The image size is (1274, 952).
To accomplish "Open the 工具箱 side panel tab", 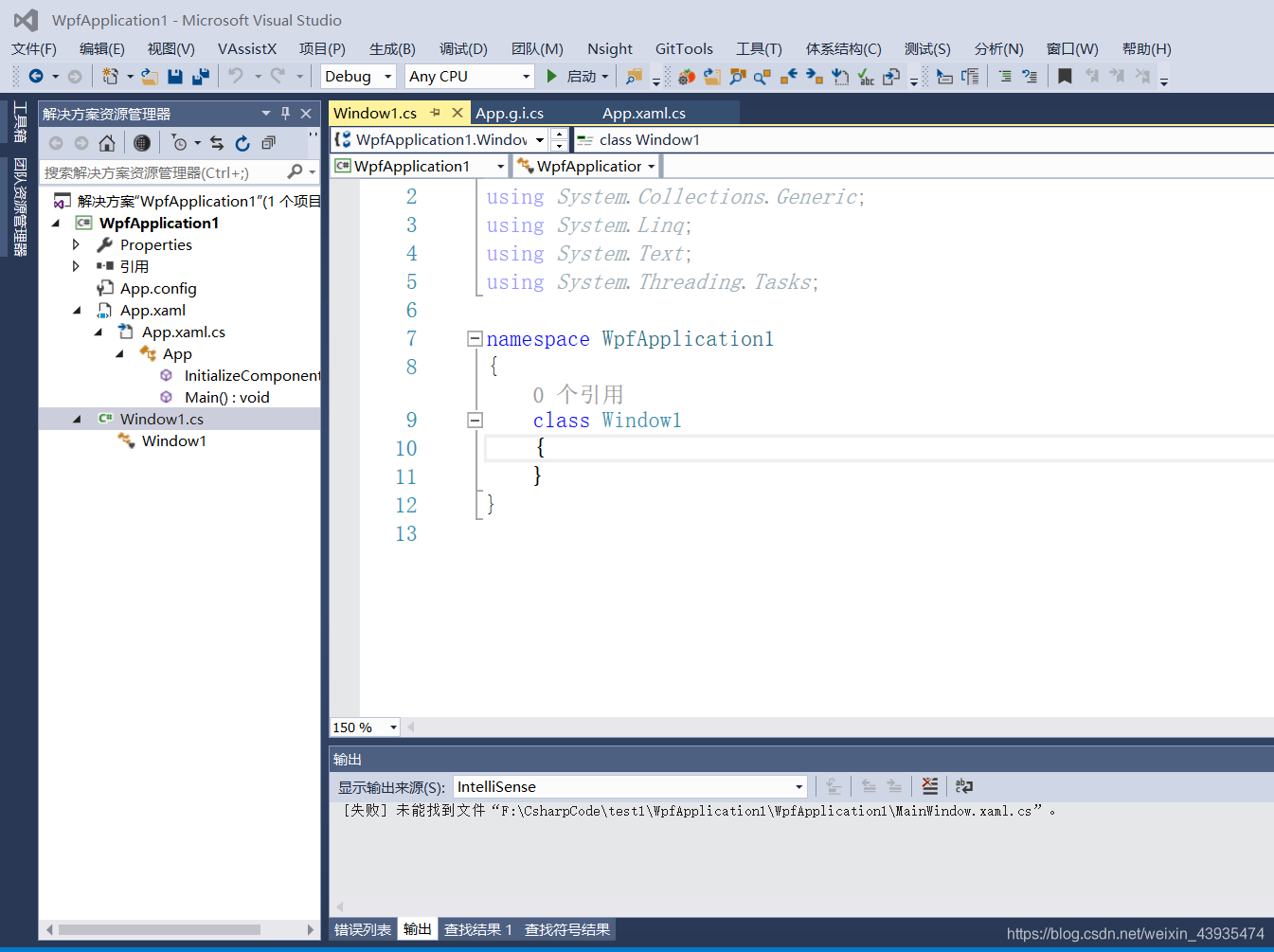I will [20, 121].
